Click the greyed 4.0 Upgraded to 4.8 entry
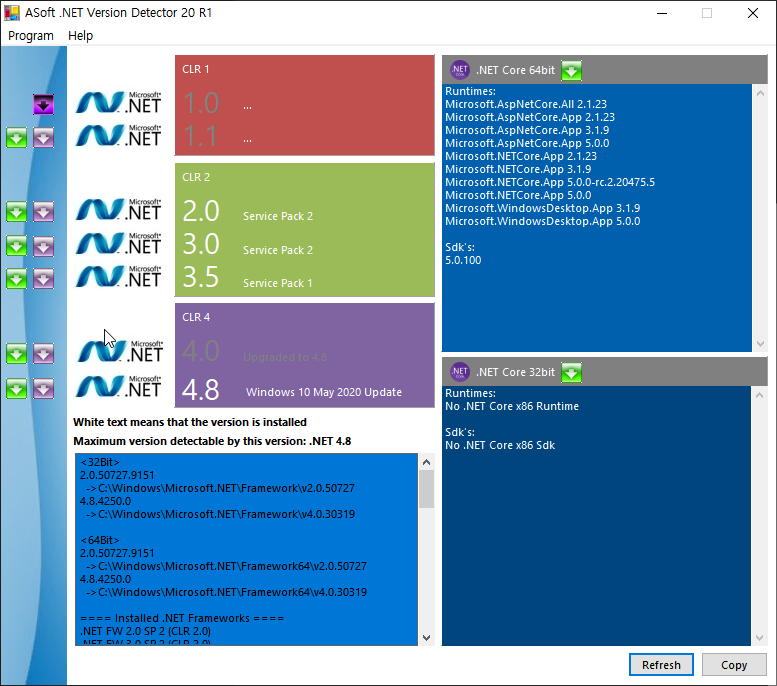 [x=254, y=352]
